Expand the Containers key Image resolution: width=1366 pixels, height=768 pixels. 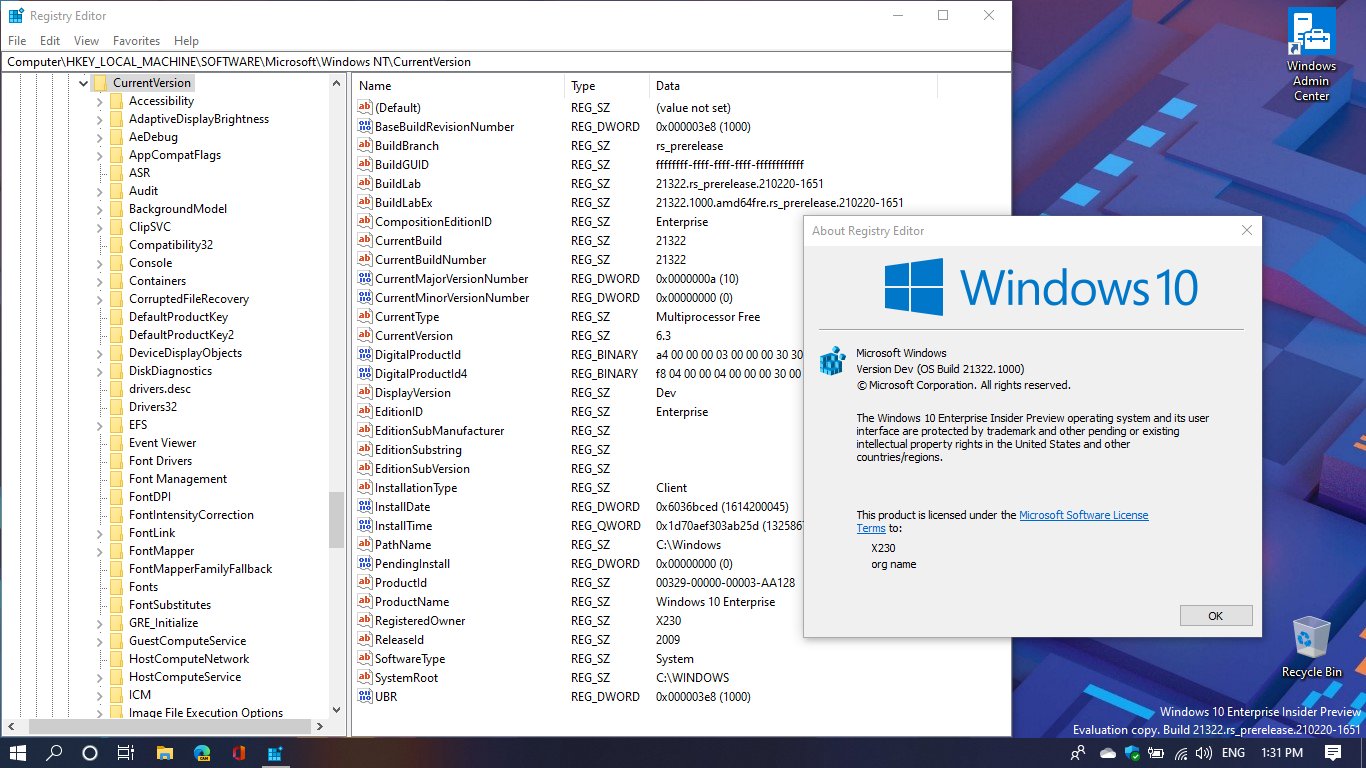click(100, 281)
